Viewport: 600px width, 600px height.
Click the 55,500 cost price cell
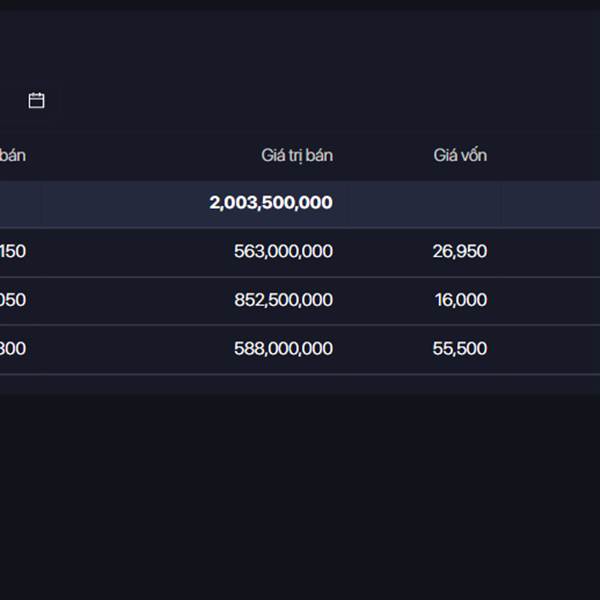[x=460, y=349]
